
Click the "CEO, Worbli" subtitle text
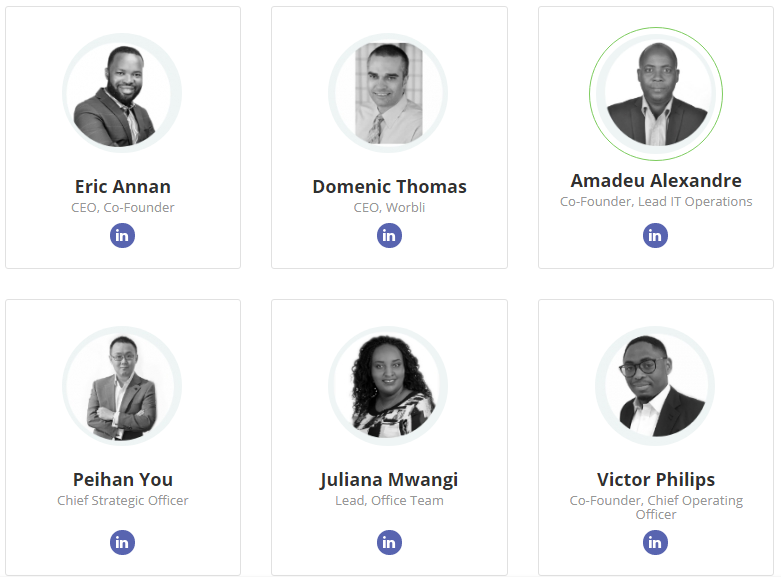[x=389, y=208]
